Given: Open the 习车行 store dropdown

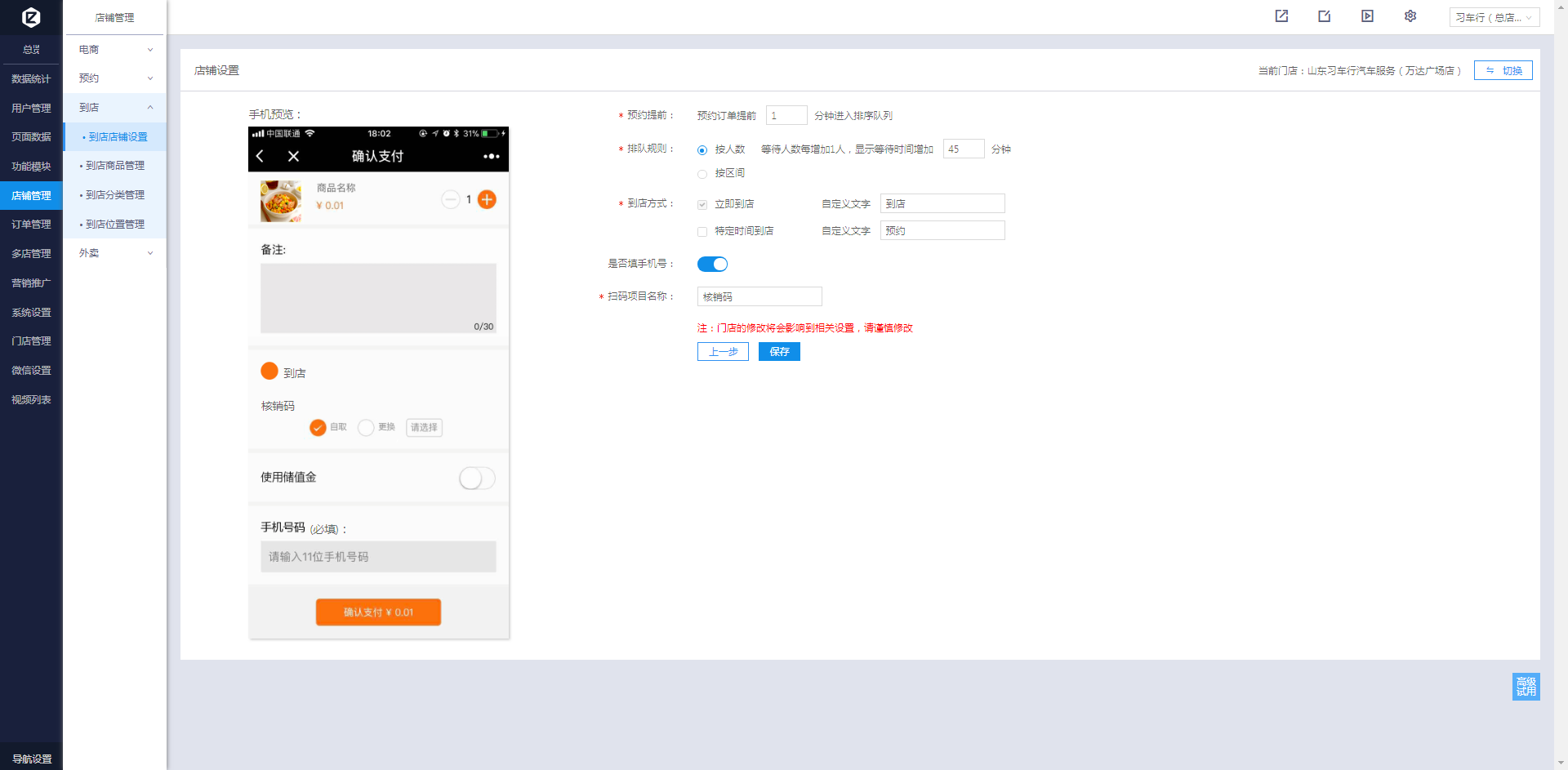Looking at the screenshot, I should (x=1494, y=17).
